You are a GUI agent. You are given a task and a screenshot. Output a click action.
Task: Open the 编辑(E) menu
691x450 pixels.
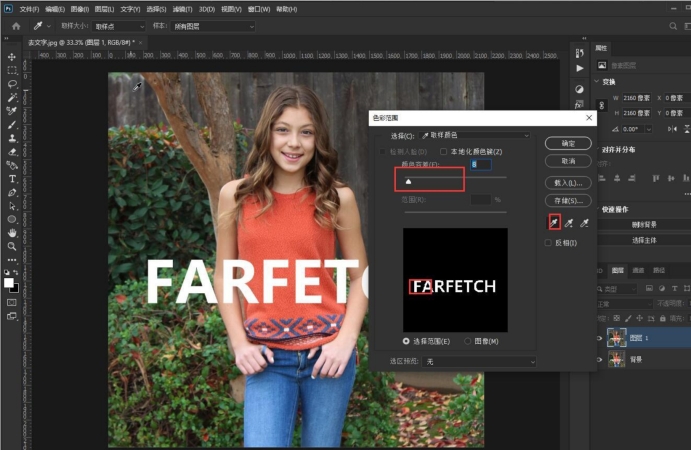point(55,9)
